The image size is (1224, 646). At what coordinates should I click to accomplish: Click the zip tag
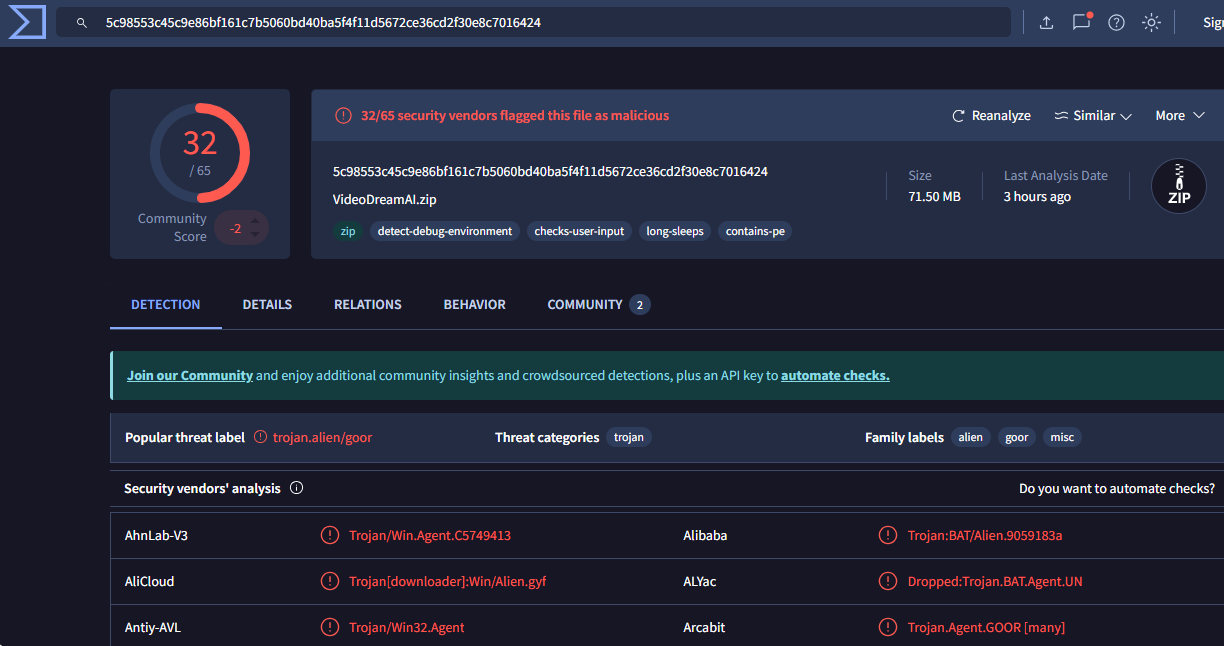tap(348, 231)
